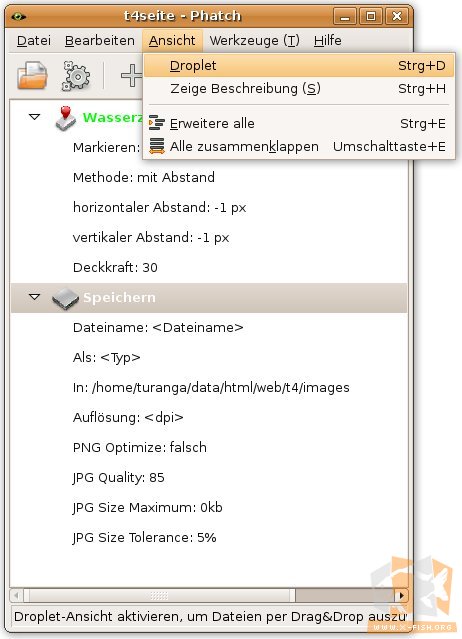Click the plus add-action toolbar icon

(132, 75)
